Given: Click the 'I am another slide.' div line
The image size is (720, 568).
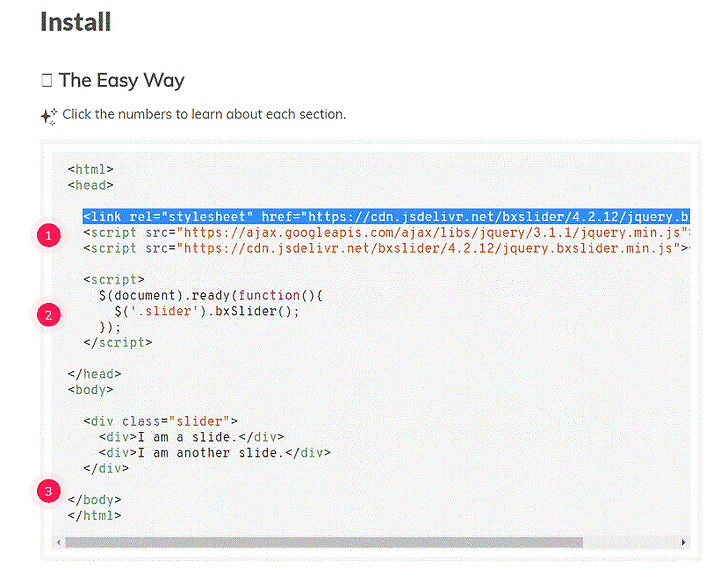Looking at the screenshot, I should 214,453.
